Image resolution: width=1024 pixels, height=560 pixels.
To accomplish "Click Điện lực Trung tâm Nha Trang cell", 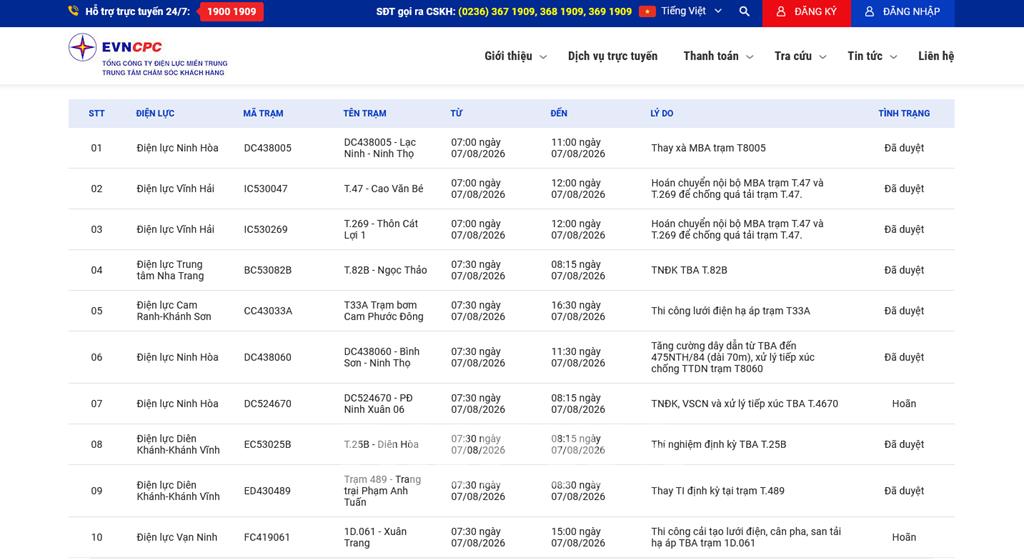I will click(170, 270).
